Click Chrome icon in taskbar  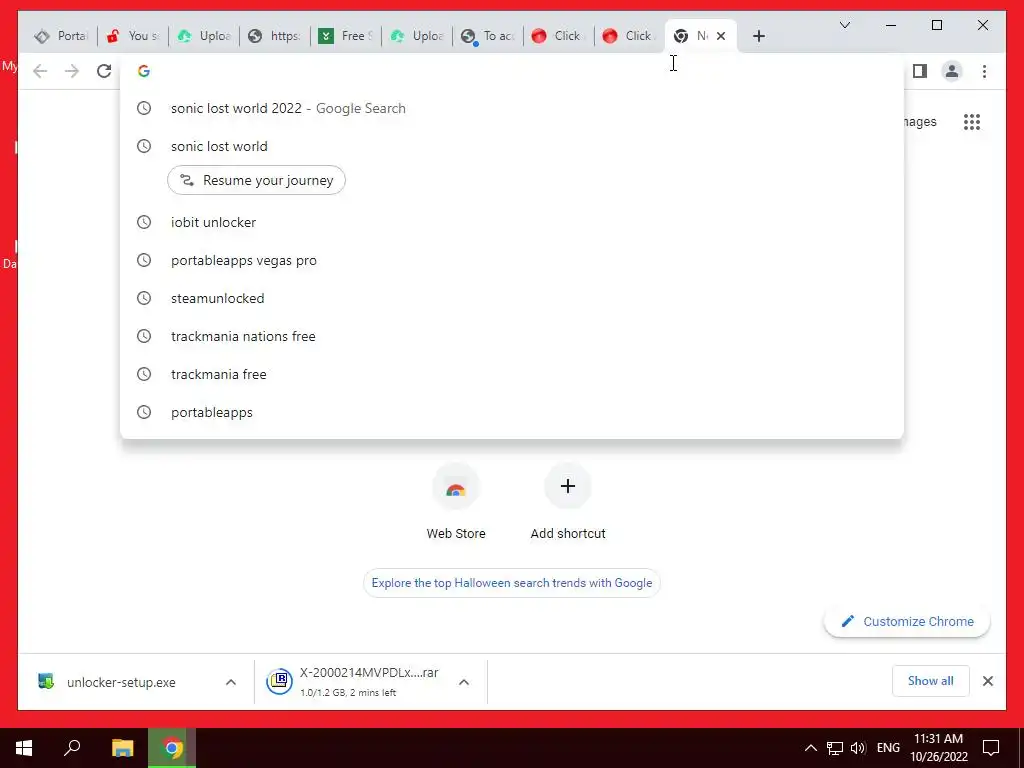172,748
